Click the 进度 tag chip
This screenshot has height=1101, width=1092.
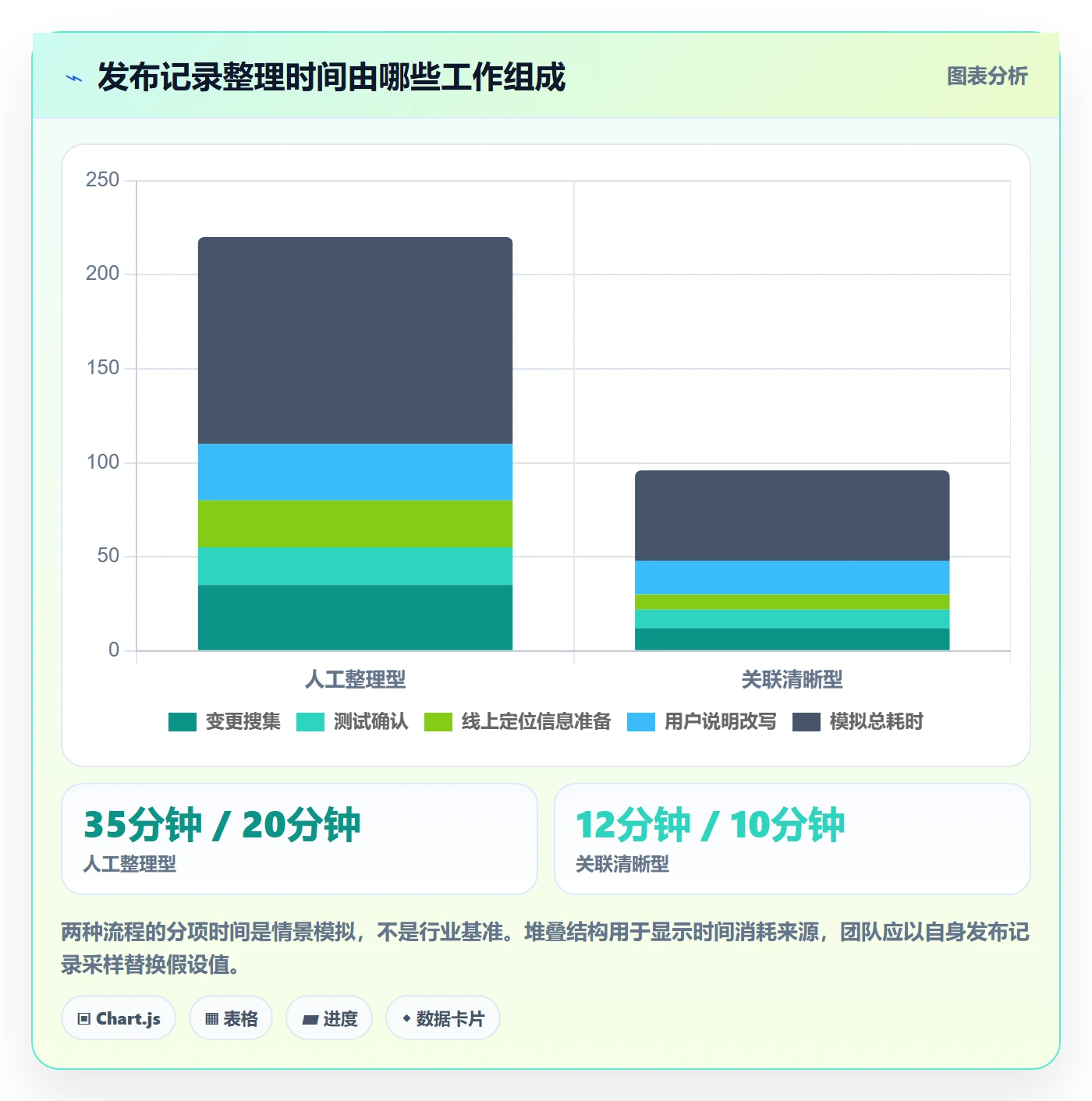coord(329,1018)
